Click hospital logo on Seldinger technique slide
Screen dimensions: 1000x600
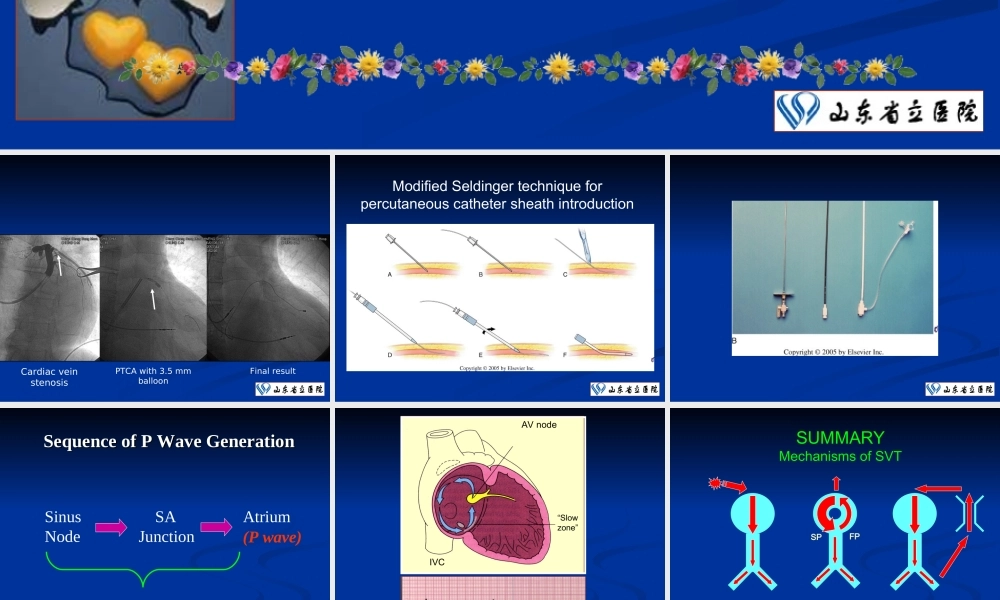(x=624, y=389)
